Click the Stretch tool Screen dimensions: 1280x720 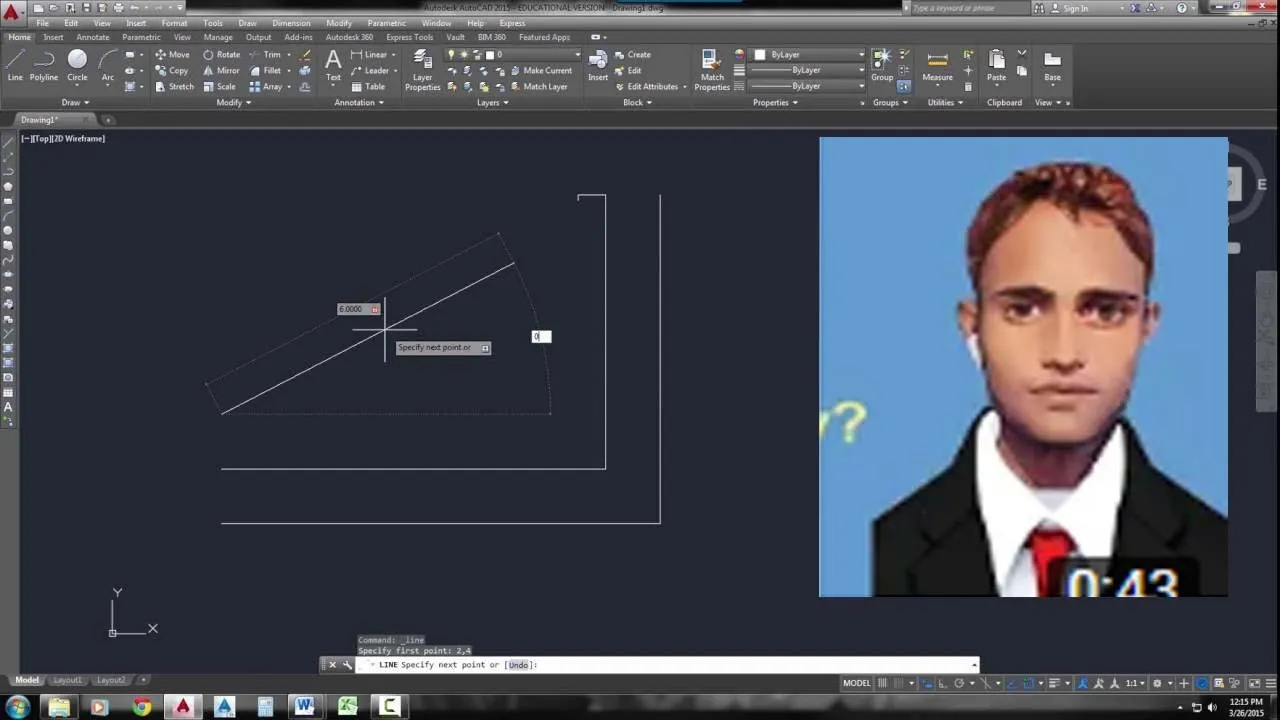(174, 87)
